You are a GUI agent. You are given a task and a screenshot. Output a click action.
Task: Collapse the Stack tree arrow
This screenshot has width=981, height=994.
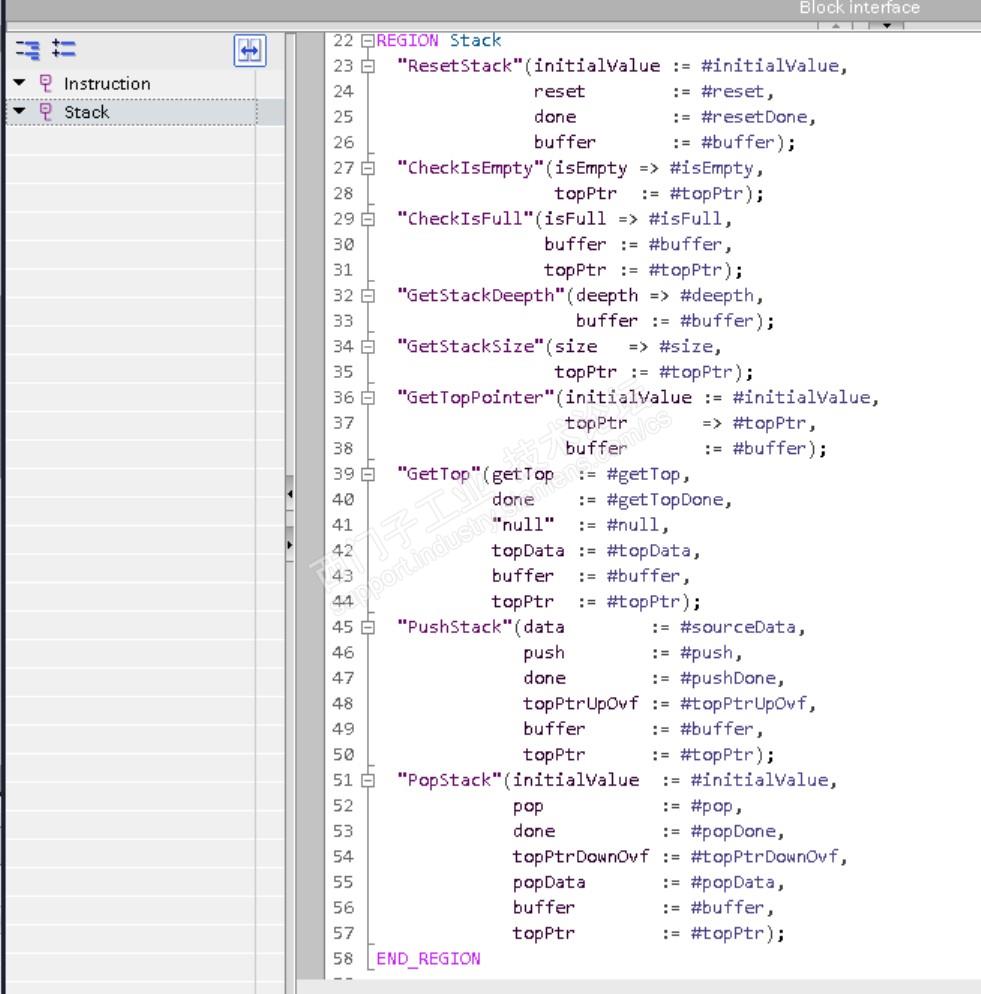tap(20, 111)
